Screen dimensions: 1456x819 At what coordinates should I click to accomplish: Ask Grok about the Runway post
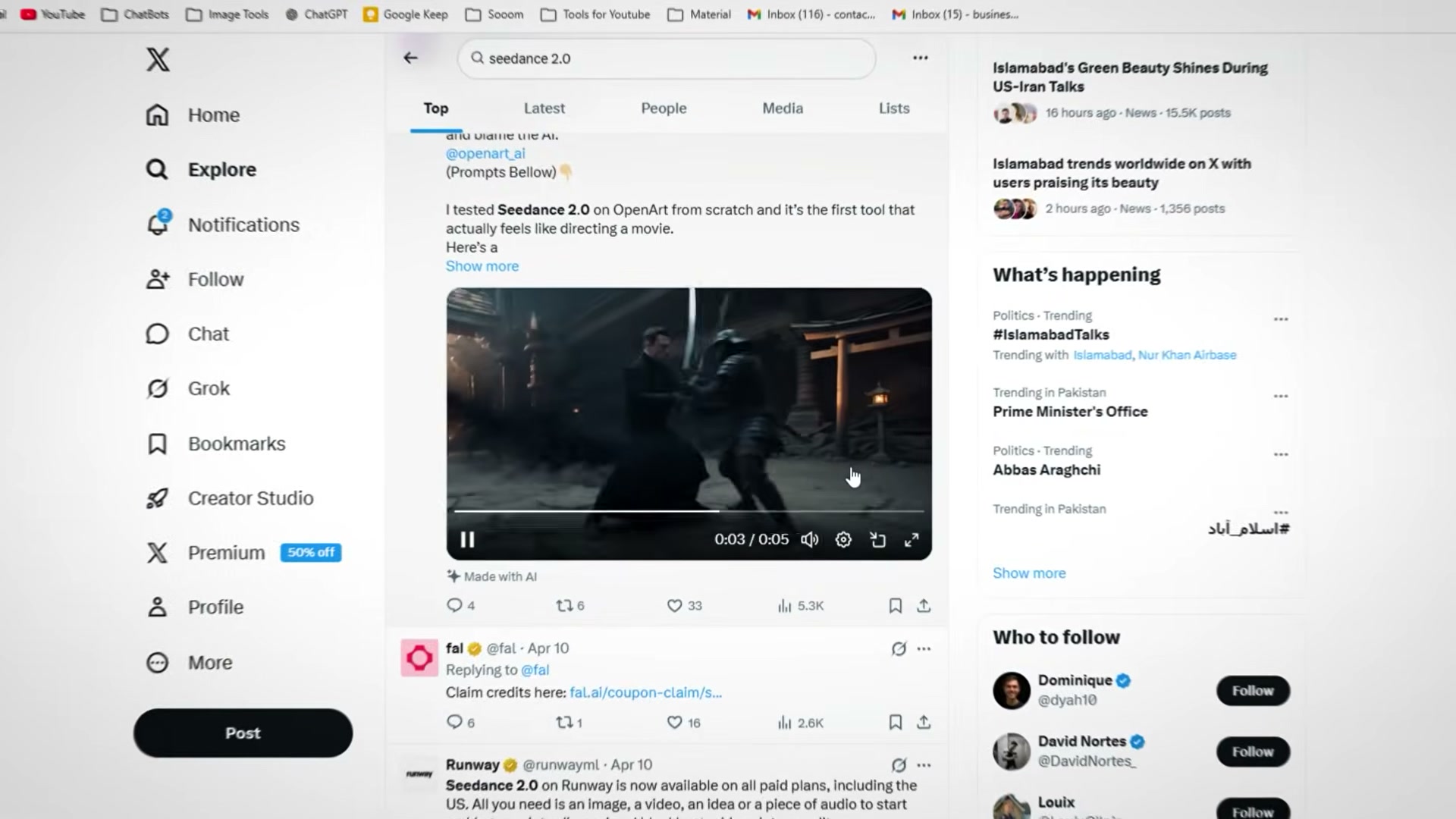[899, 764]
